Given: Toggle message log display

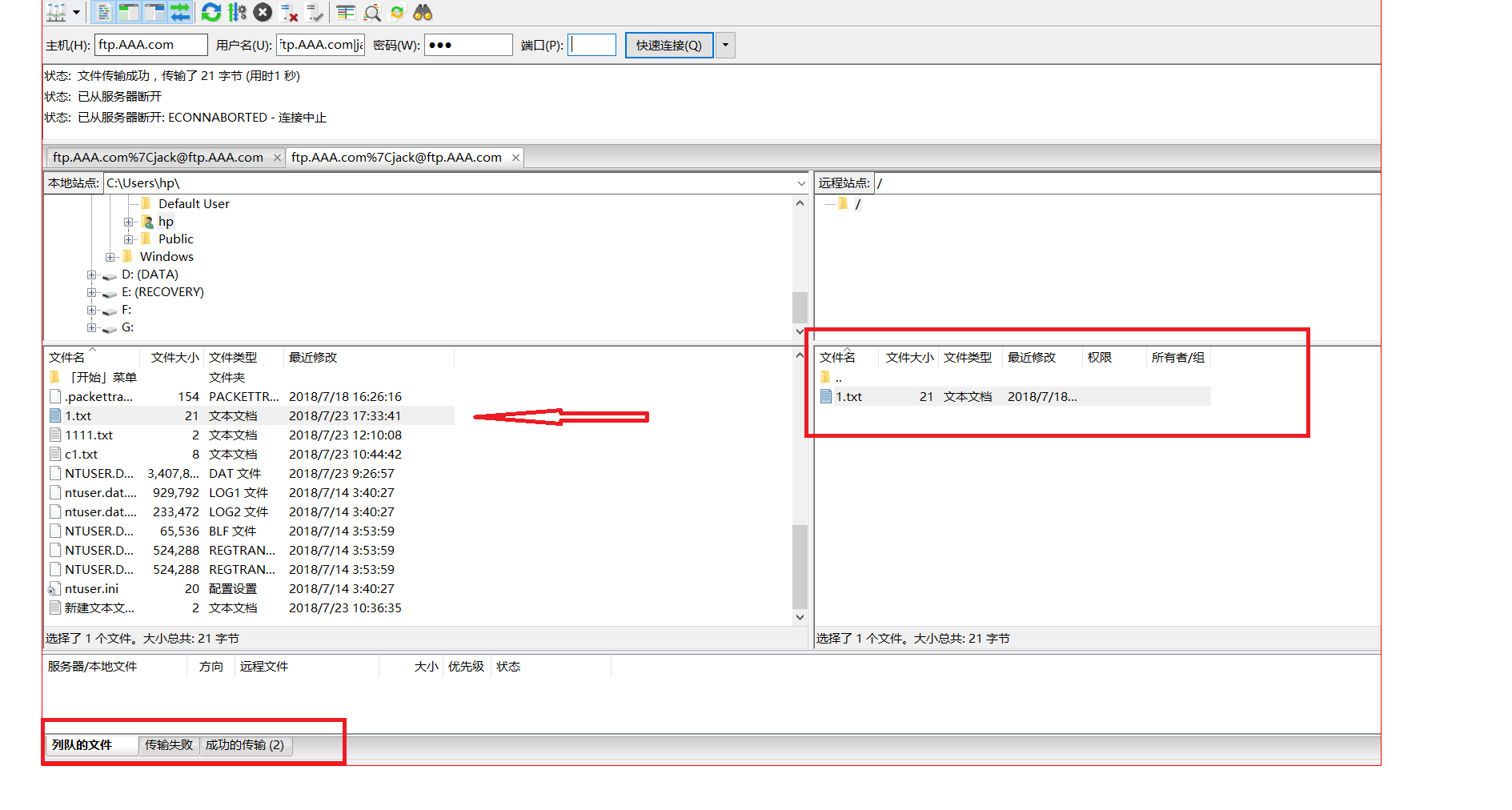Looking at the screenshot, I should point(103,12).
